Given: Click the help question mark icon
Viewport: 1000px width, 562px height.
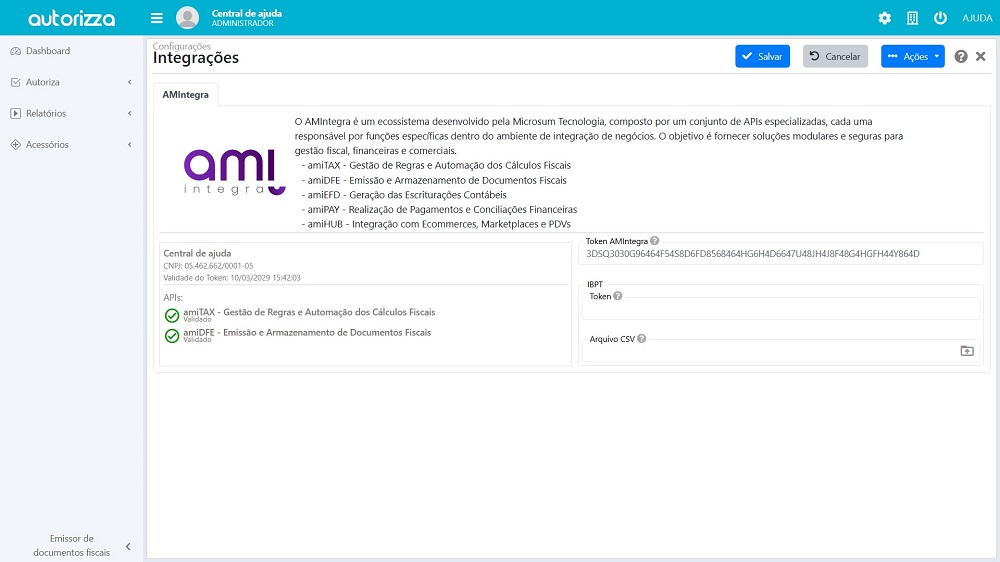Looking at the screenshot, I should [961, 57].
